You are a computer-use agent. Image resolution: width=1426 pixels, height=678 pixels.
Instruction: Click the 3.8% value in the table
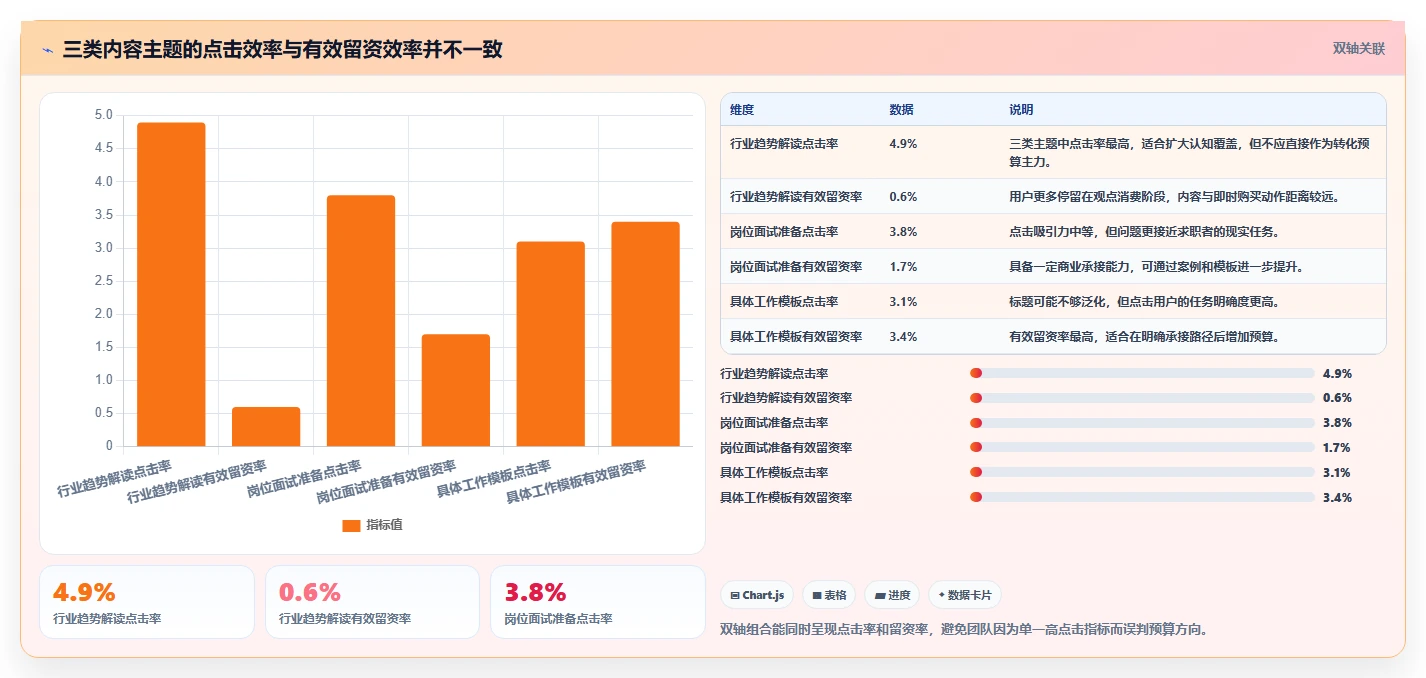coord(903,231)
